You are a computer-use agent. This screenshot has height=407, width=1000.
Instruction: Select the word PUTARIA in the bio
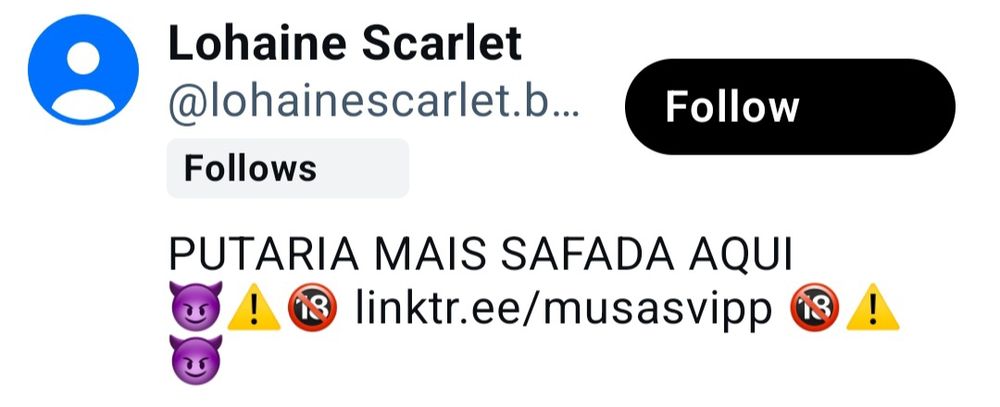264,255
